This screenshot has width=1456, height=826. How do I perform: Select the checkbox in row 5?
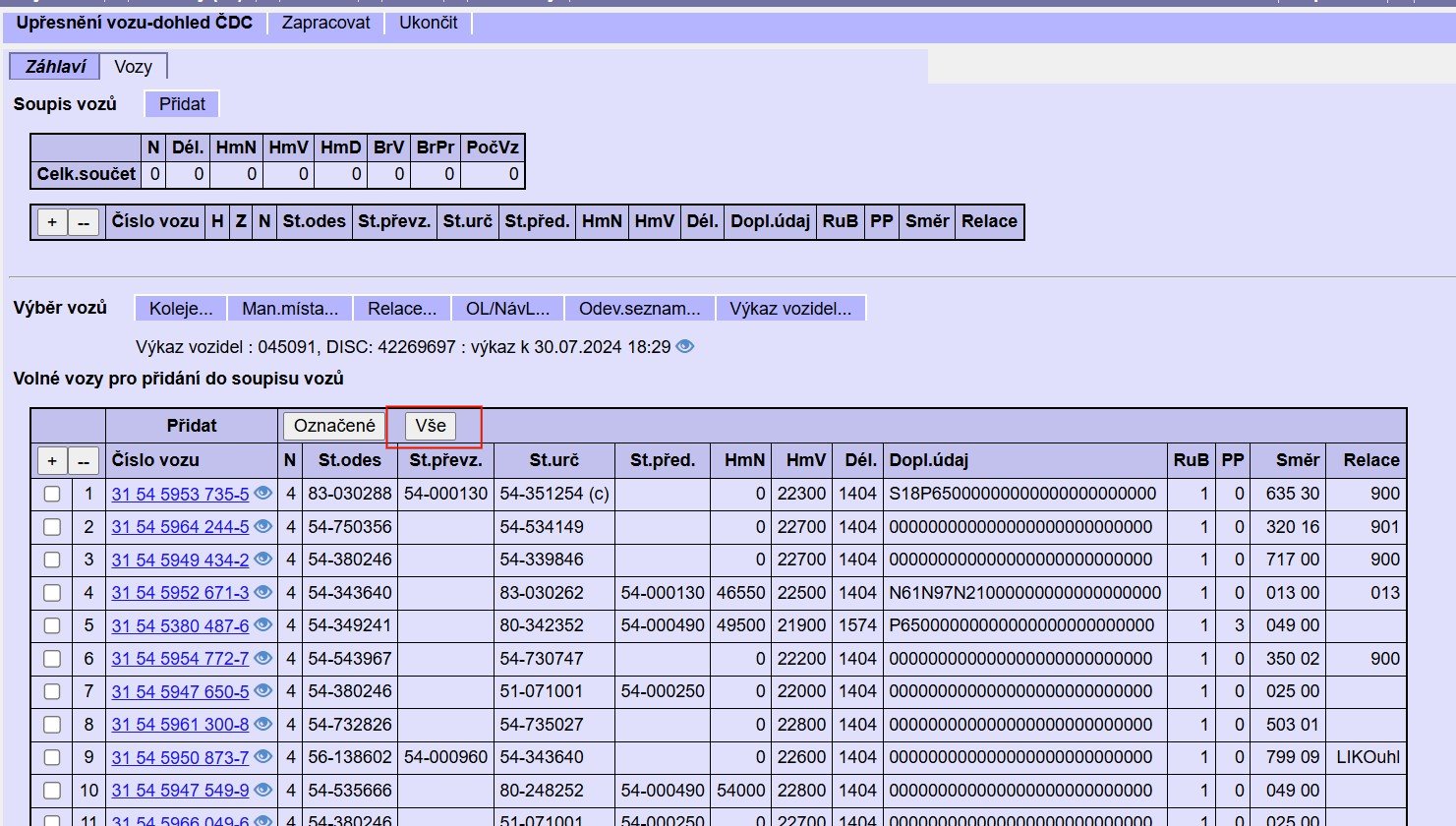coord(52,626)
